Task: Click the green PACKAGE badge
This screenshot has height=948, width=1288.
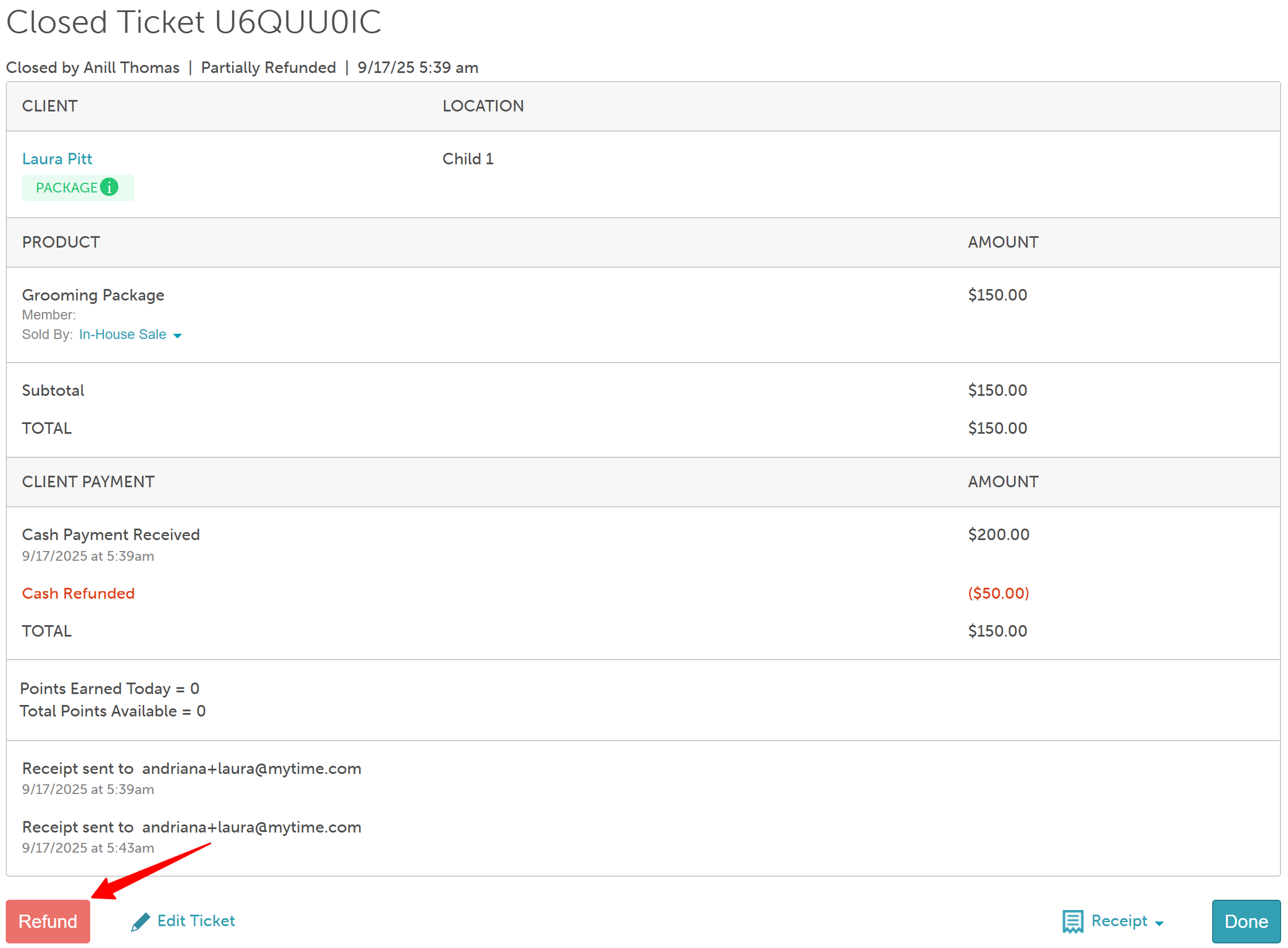Action: (x=67, y=188)
